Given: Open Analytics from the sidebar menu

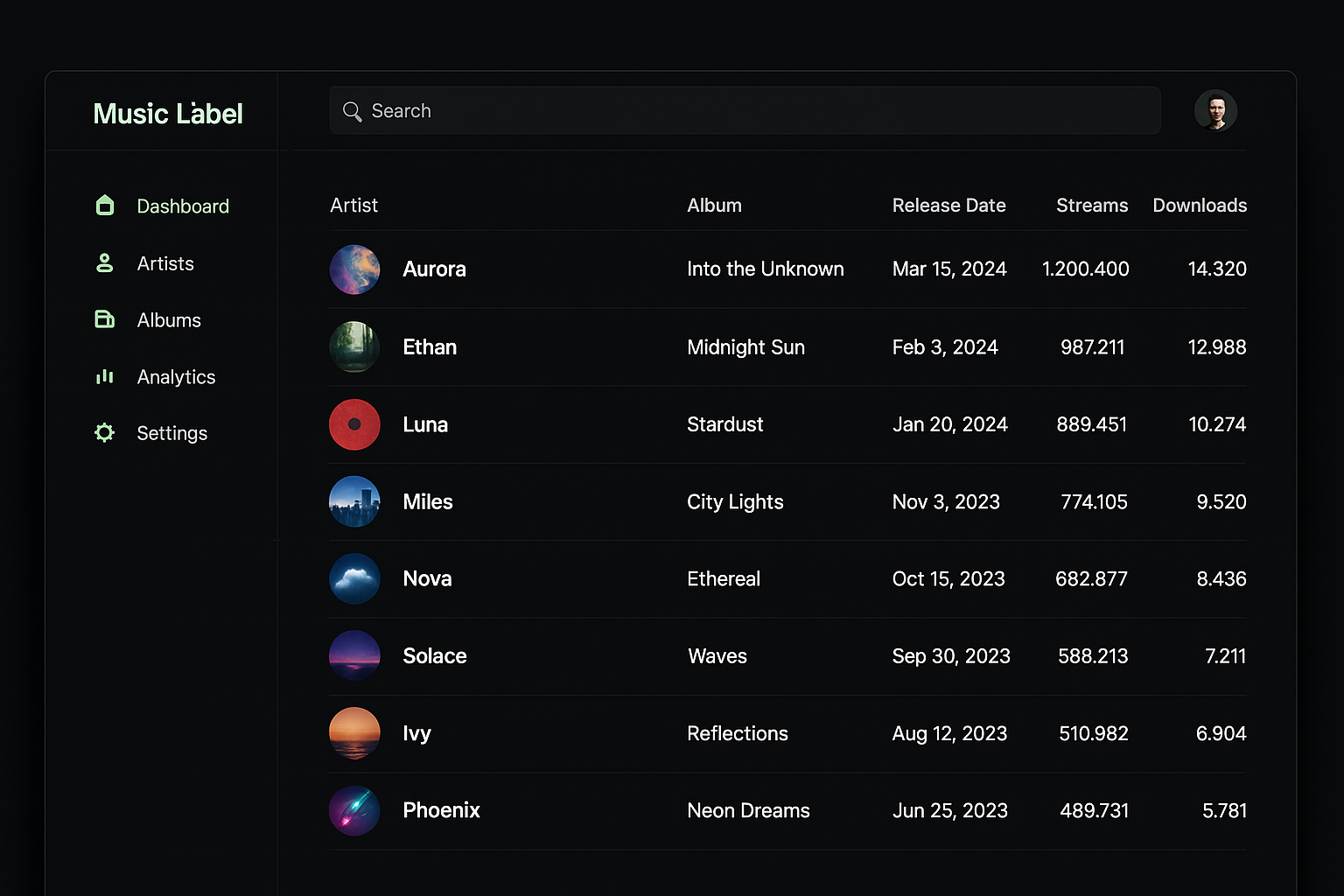Looking at the screenshot, I should [176, 377].
